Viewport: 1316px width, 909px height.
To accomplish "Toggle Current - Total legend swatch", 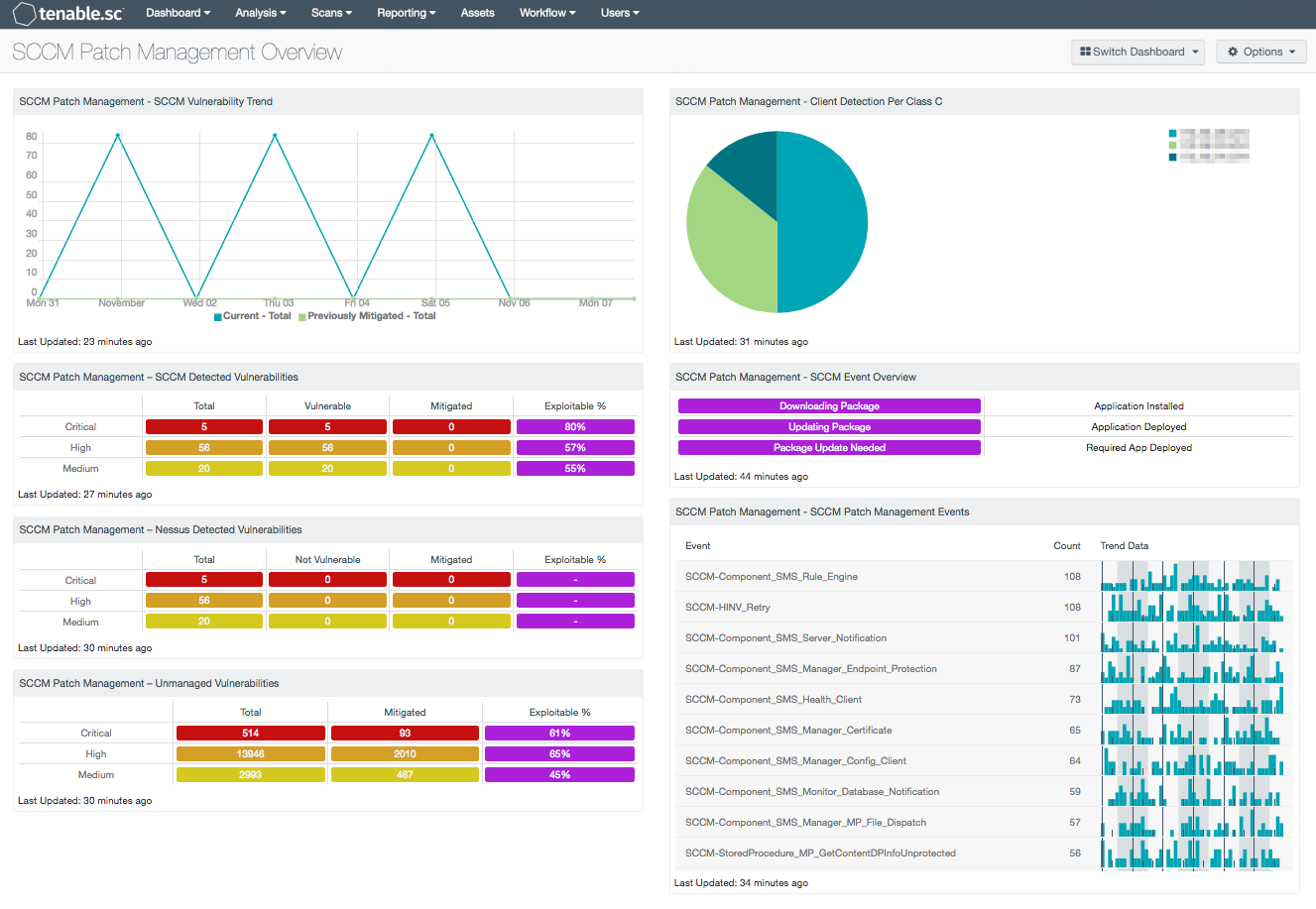I will pos(218,317).
